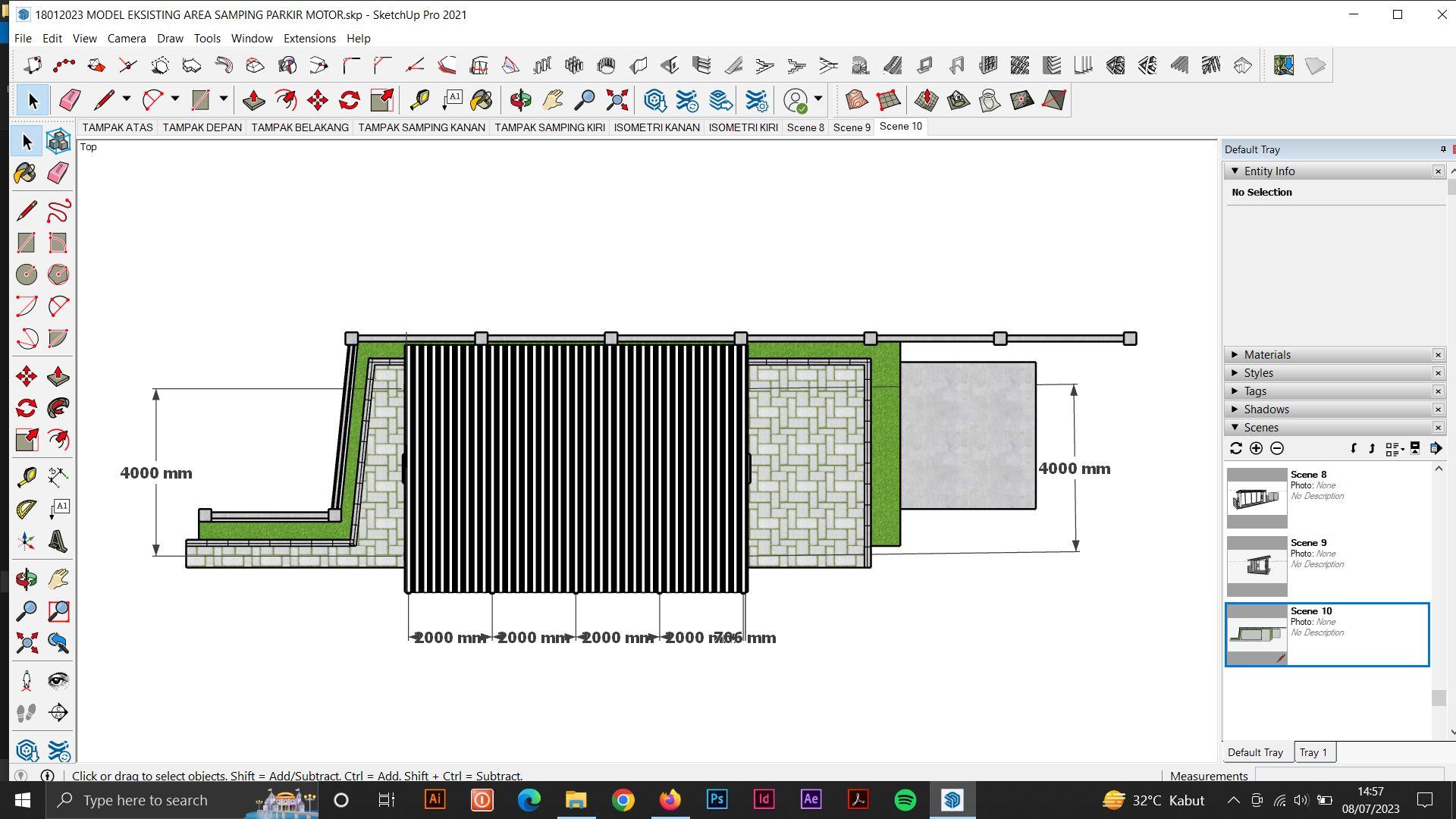Click the Update Scene refresh icon
This screenshot has width=1456, height=819.
click(1236, 448)
